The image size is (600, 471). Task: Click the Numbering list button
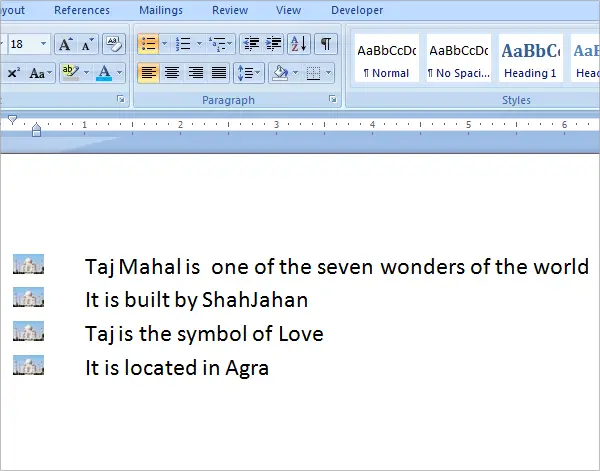pyautogui.click(x=183, y=44)
